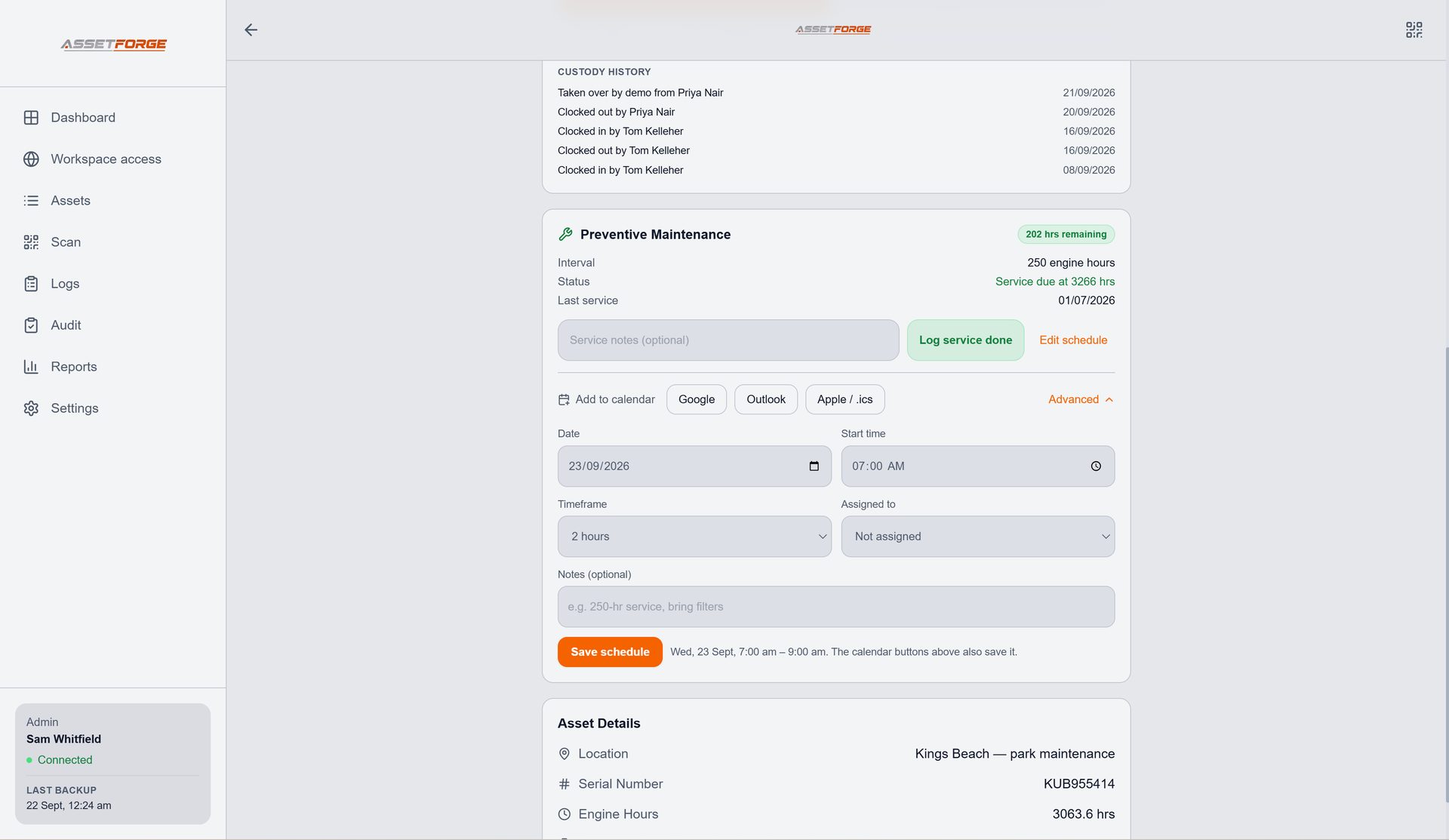Click the Workspace access globe icon
Image resolution: width=1449 pixels, height=840 pixels.
31,159
